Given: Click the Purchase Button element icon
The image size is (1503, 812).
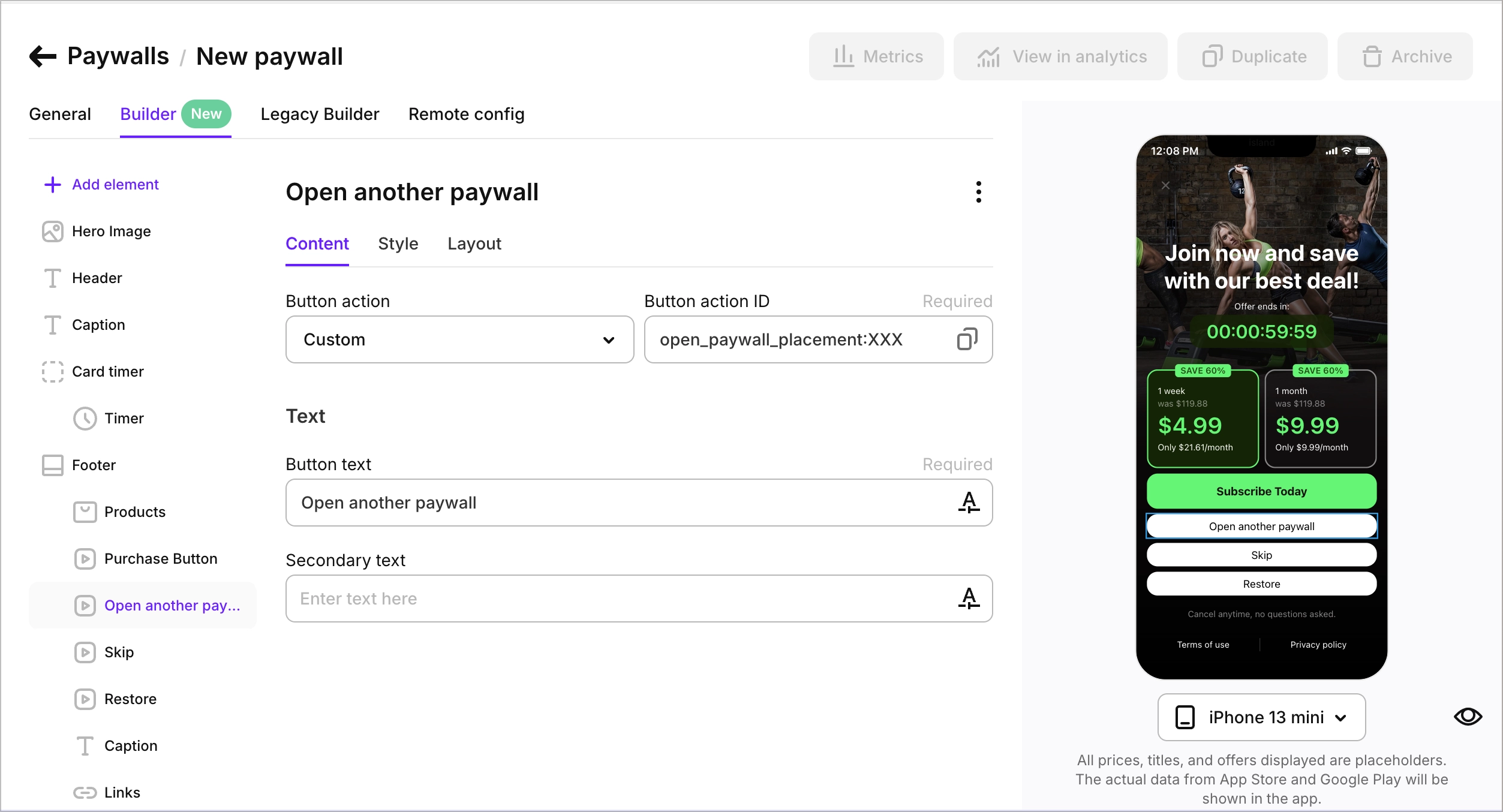Looking at the screenshot, I should (84, 558).
